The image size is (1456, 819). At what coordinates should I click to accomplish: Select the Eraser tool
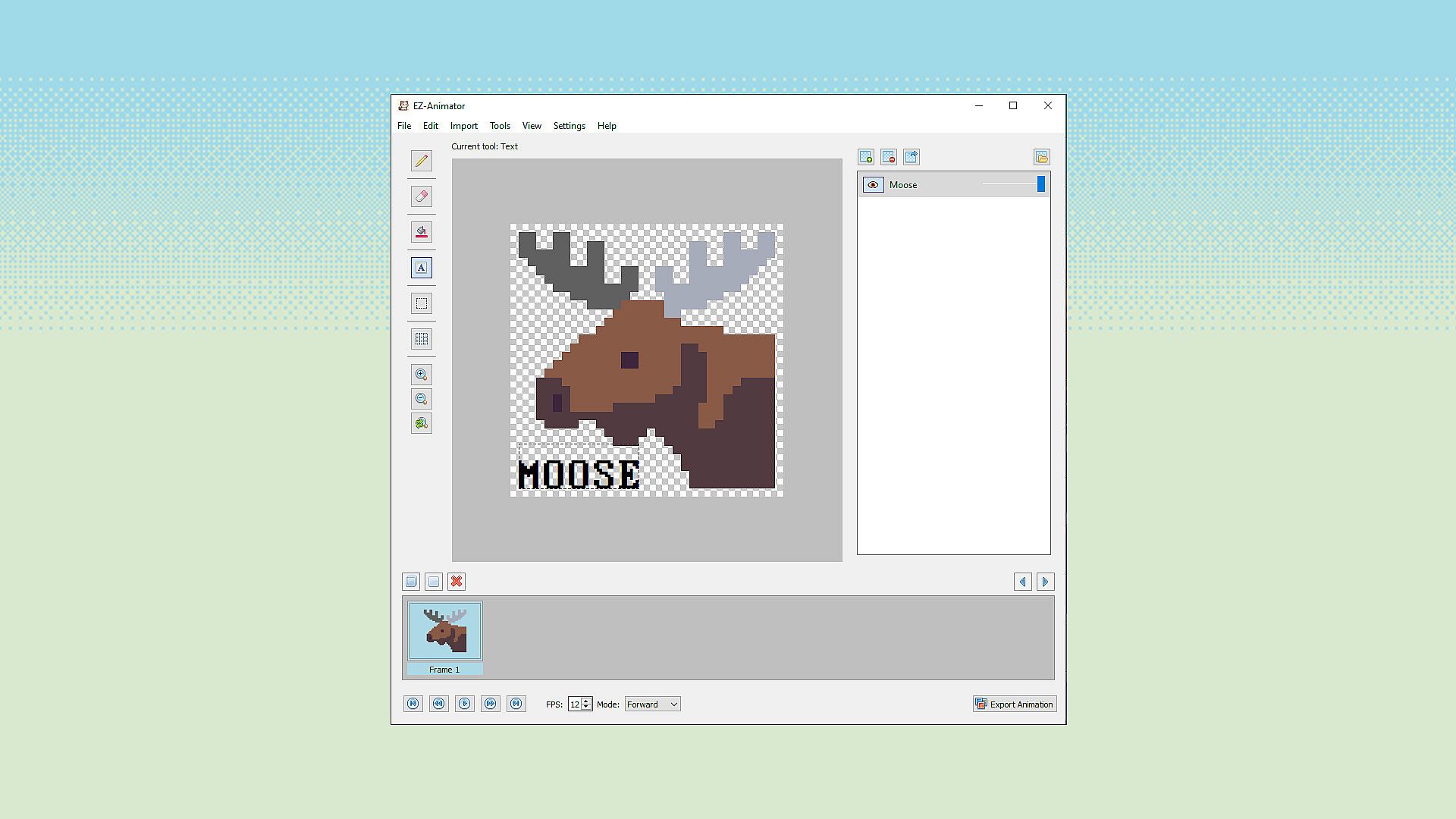(x=422, y=196)
